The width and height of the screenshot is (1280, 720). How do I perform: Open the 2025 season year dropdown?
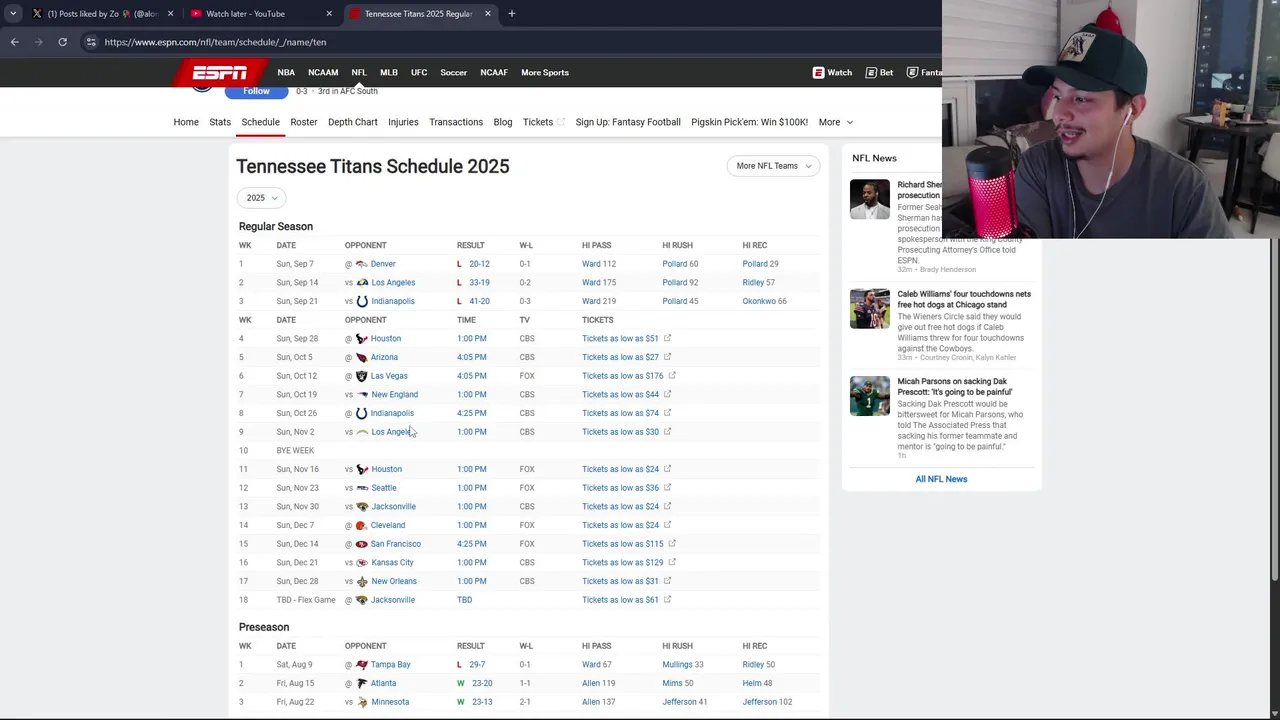point(262,198)
